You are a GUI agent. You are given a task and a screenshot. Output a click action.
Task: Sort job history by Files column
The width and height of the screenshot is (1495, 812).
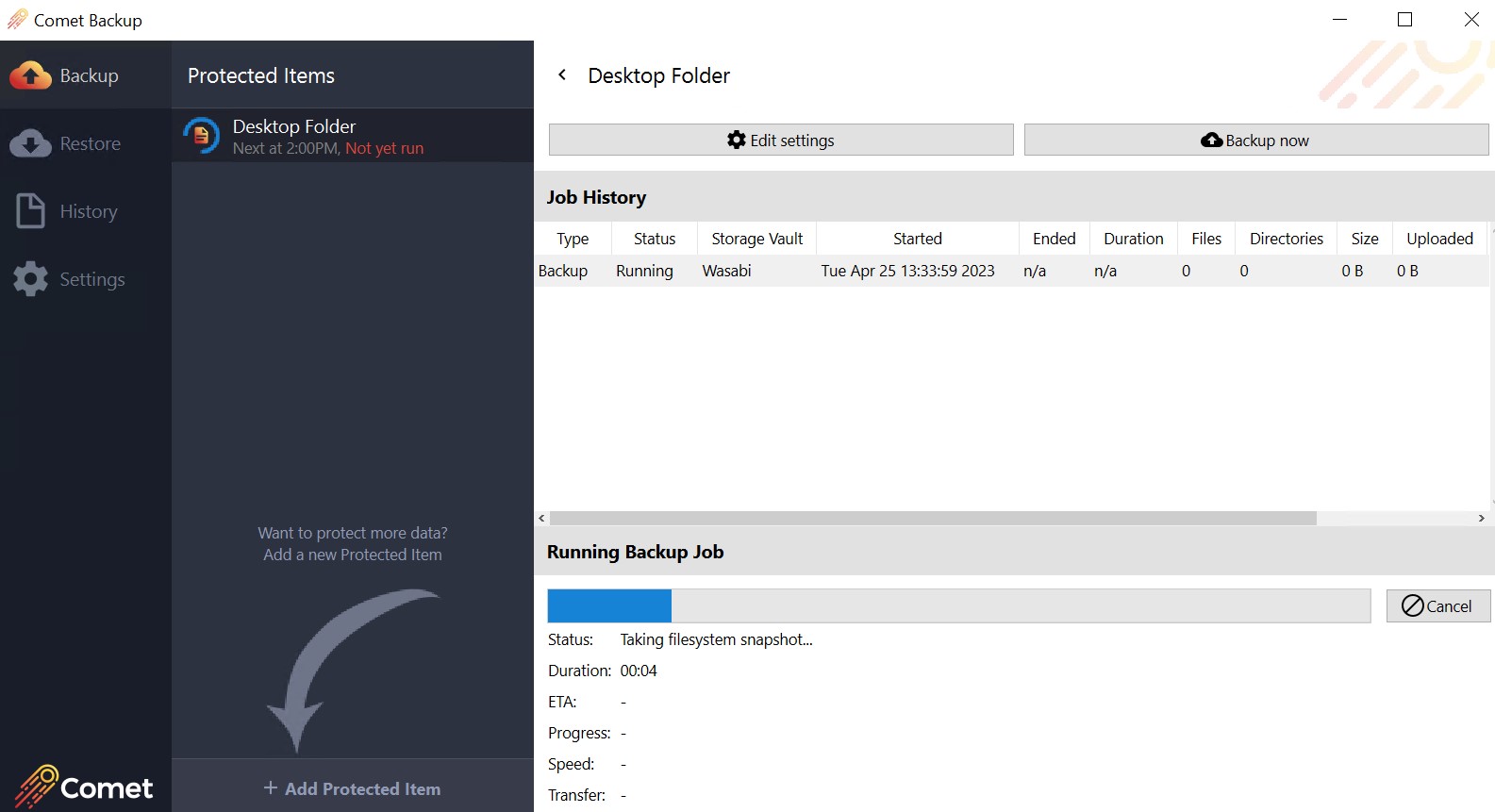coord(1206,239)
